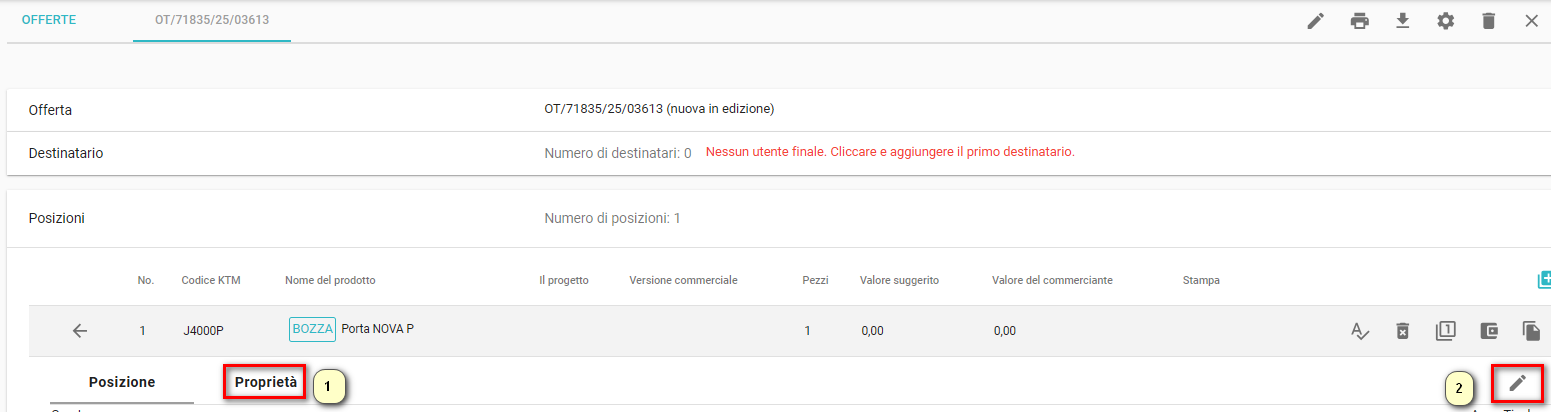Collapse position row using the back arrow

click(x=80, y=331)
